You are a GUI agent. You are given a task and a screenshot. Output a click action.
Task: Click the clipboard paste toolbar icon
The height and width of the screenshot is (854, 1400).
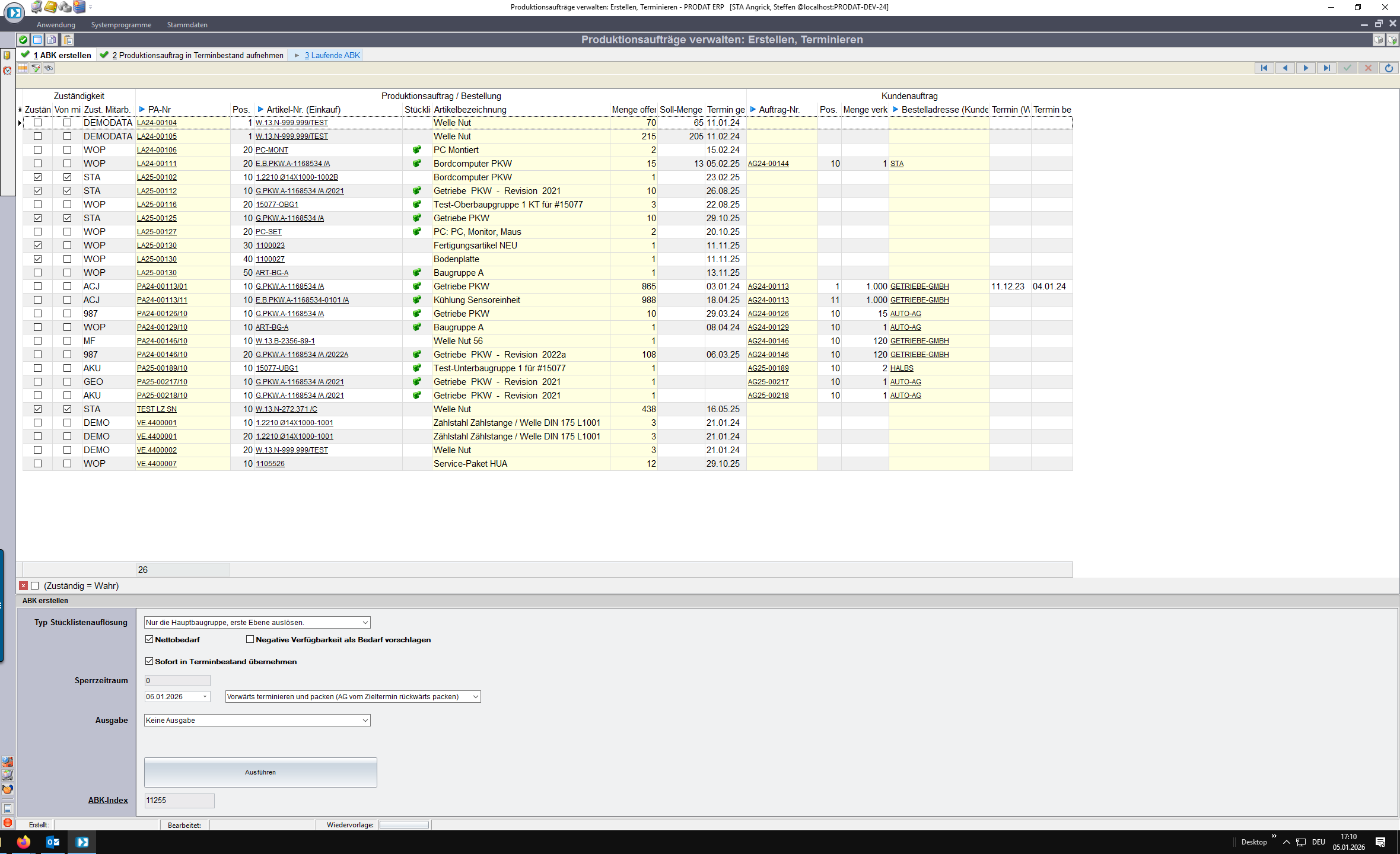68,40
